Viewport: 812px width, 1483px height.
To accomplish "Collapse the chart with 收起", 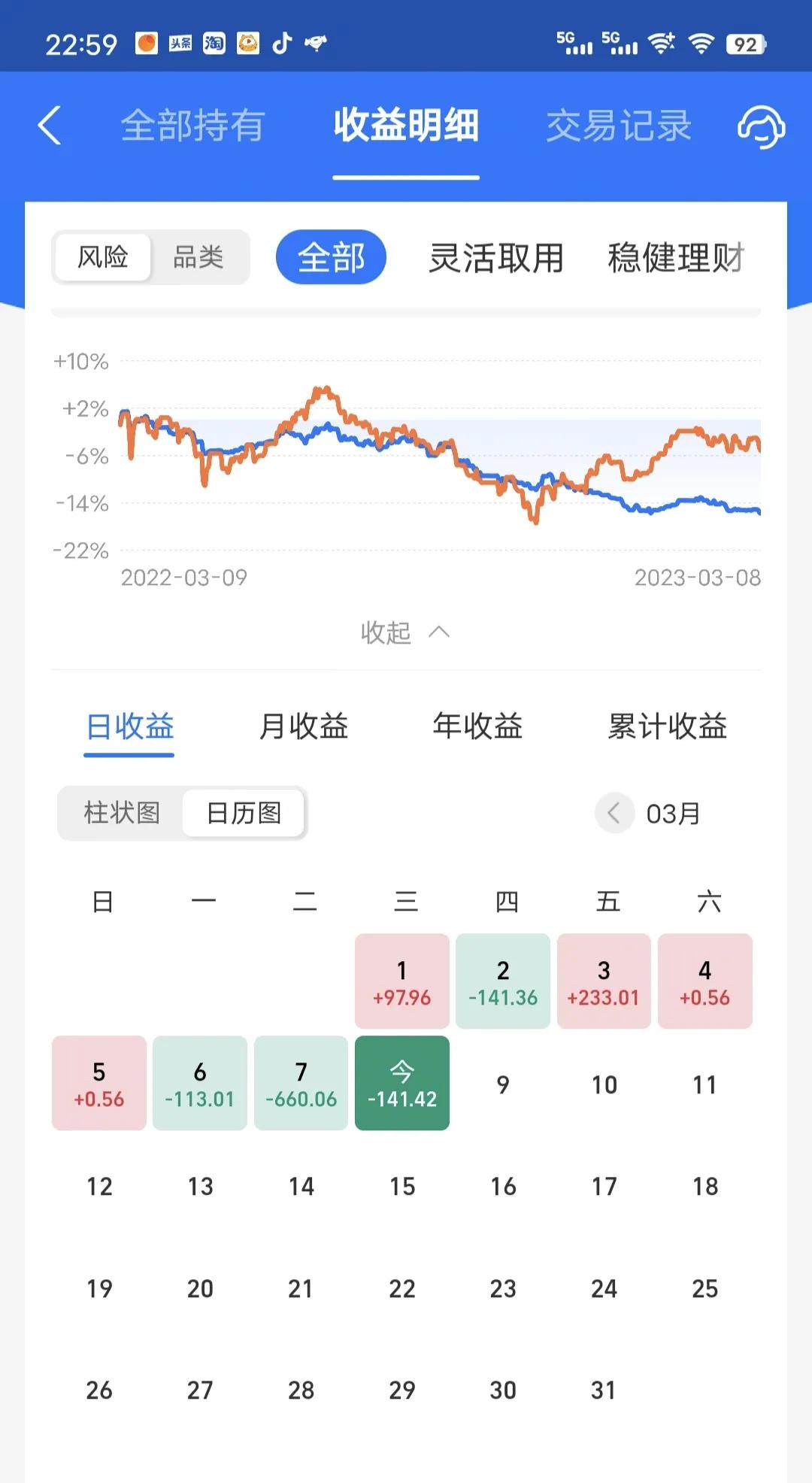I will point(404,632).
